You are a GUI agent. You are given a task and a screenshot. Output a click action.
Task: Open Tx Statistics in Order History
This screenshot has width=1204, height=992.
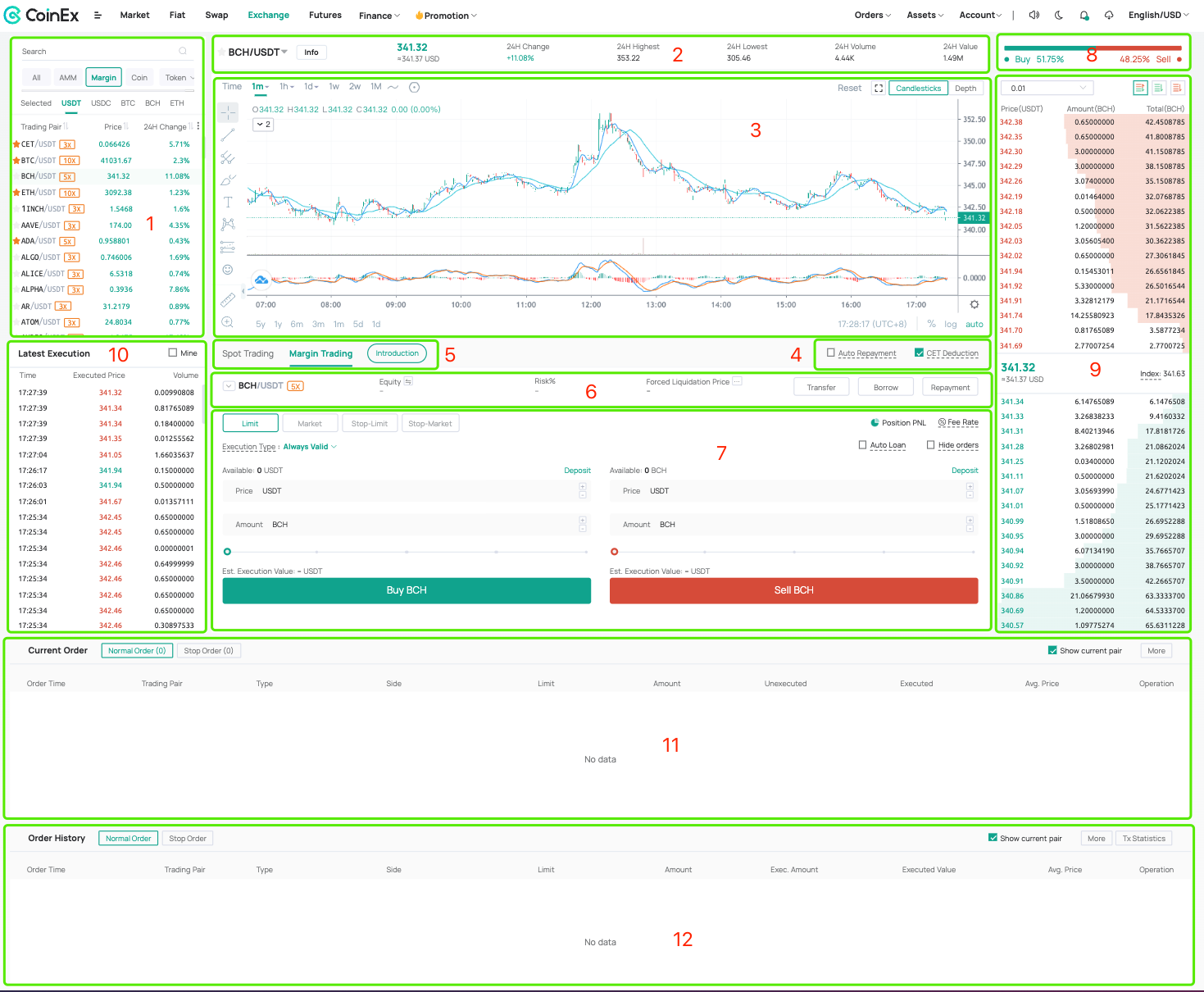coord(1143,838)
